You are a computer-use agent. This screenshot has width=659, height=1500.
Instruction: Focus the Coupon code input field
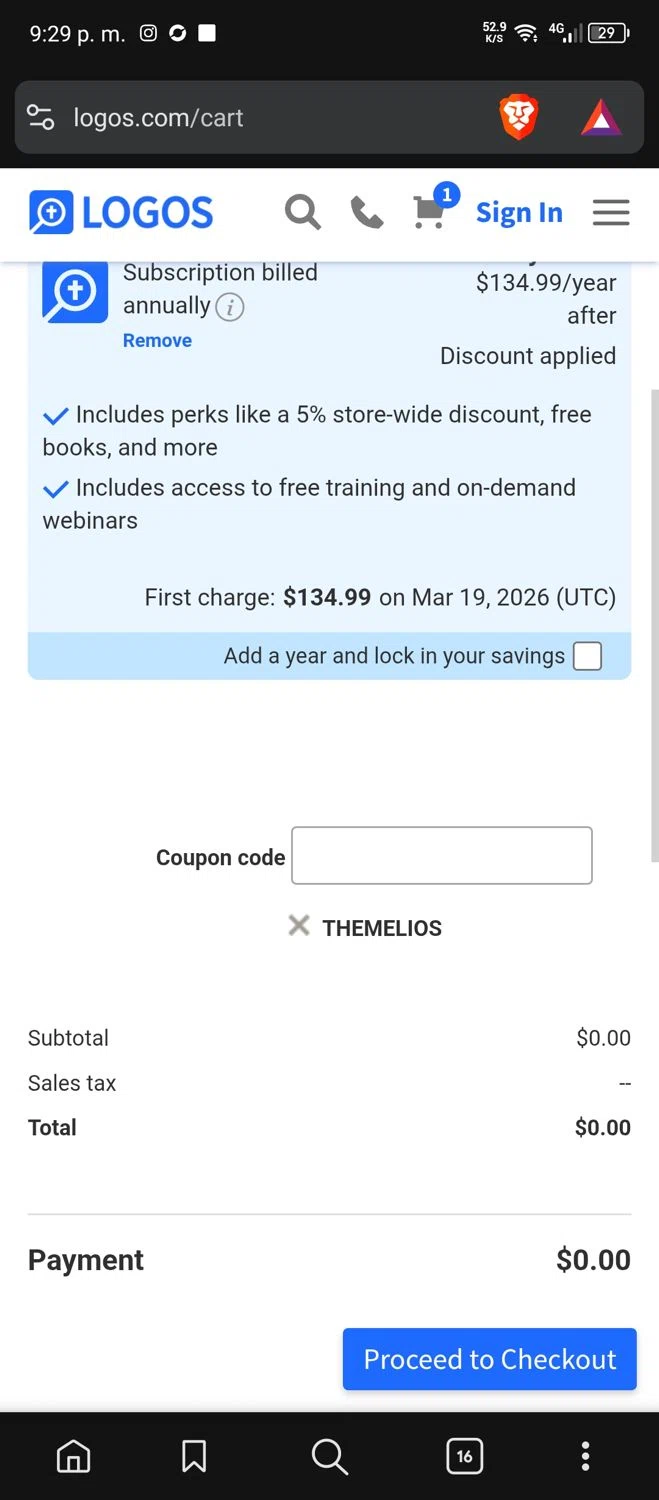441,856
